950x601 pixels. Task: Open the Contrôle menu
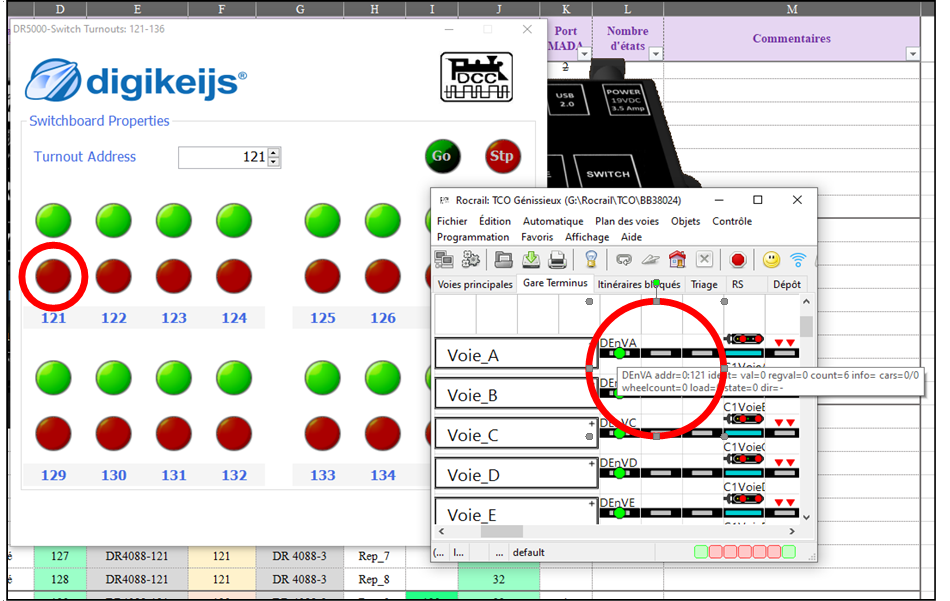[x=732, y=221]
